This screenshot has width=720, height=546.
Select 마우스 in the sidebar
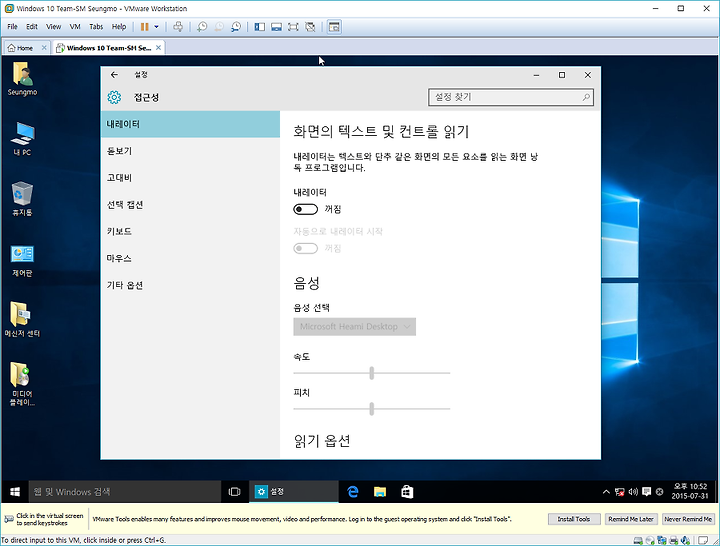(190, 259)
